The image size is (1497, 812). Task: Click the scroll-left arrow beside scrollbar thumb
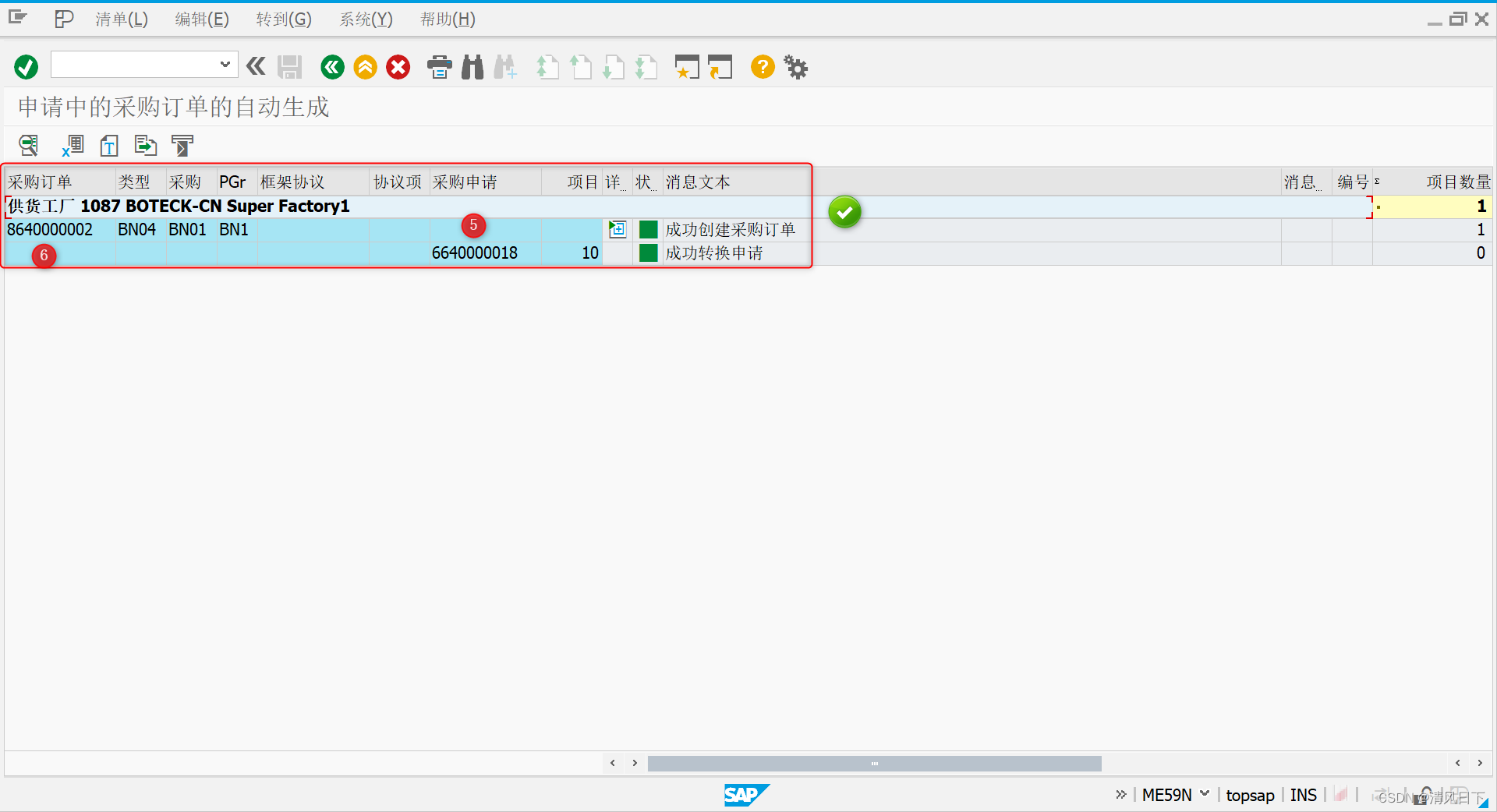613,763
